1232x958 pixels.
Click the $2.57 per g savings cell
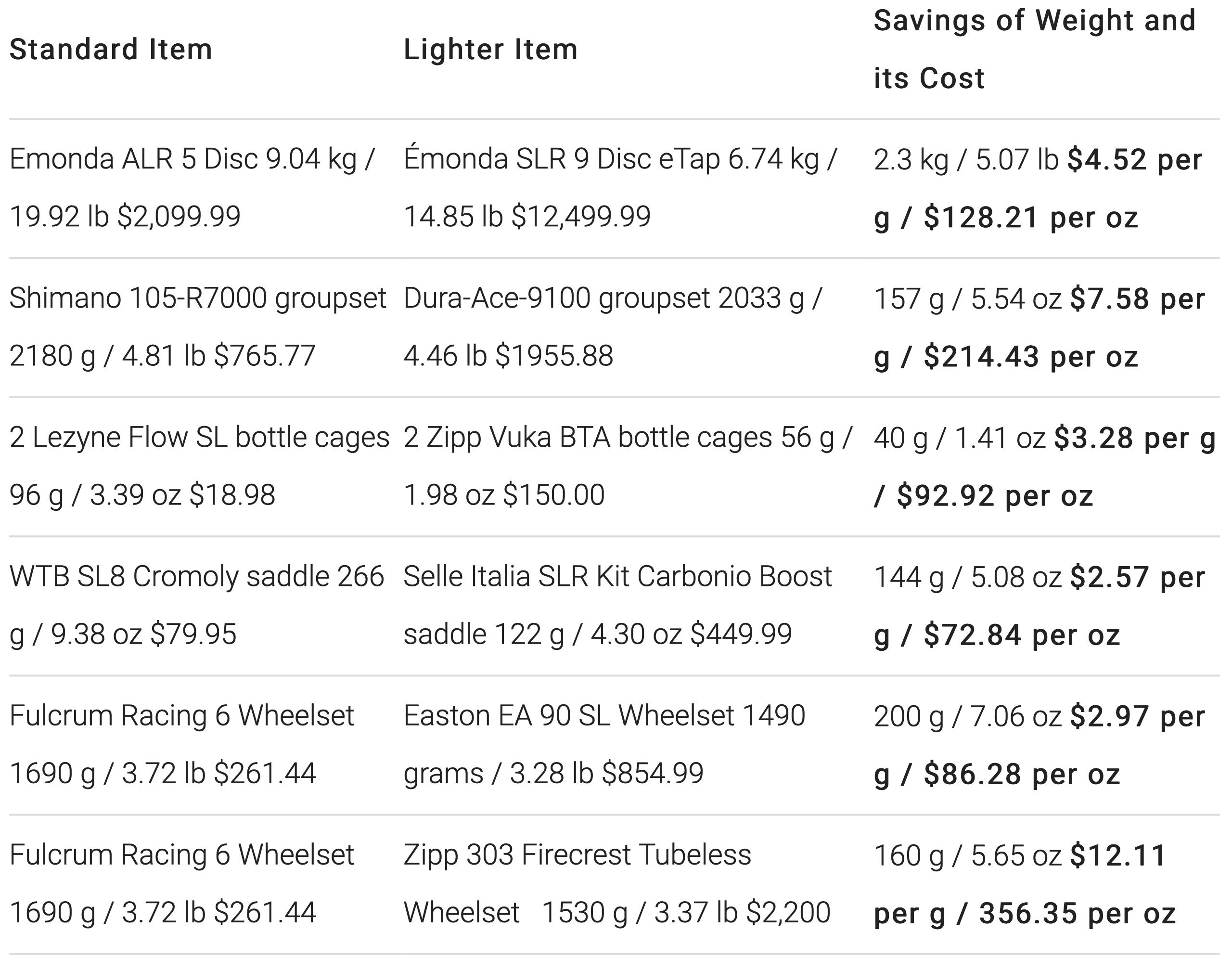[1039, 607]
